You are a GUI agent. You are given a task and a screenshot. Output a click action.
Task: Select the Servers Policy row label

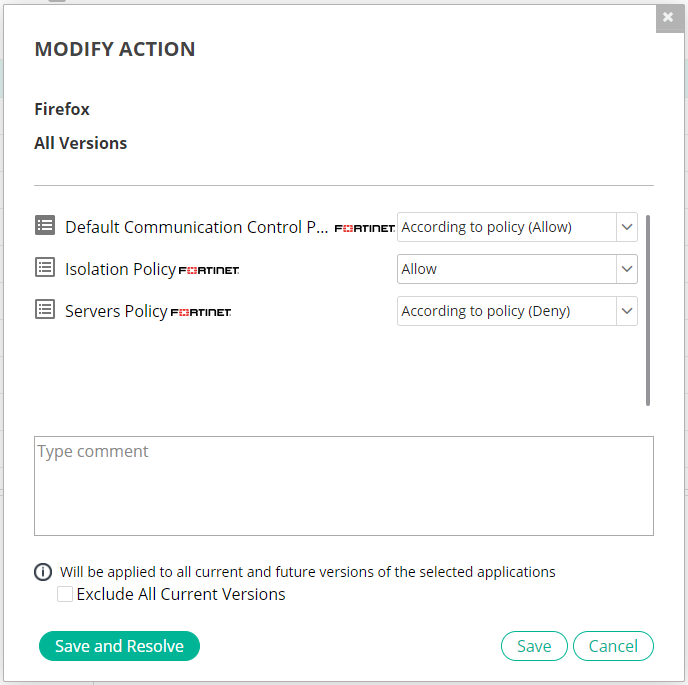116,311
